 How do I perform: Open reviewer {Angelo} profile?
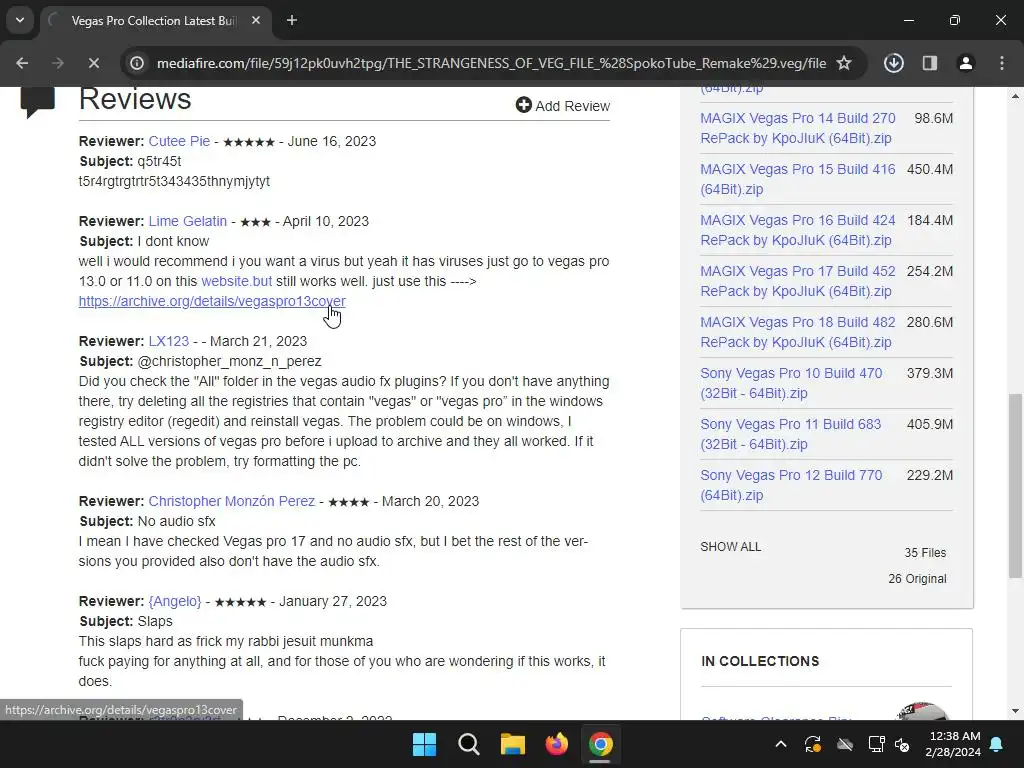tap(175, 601)
